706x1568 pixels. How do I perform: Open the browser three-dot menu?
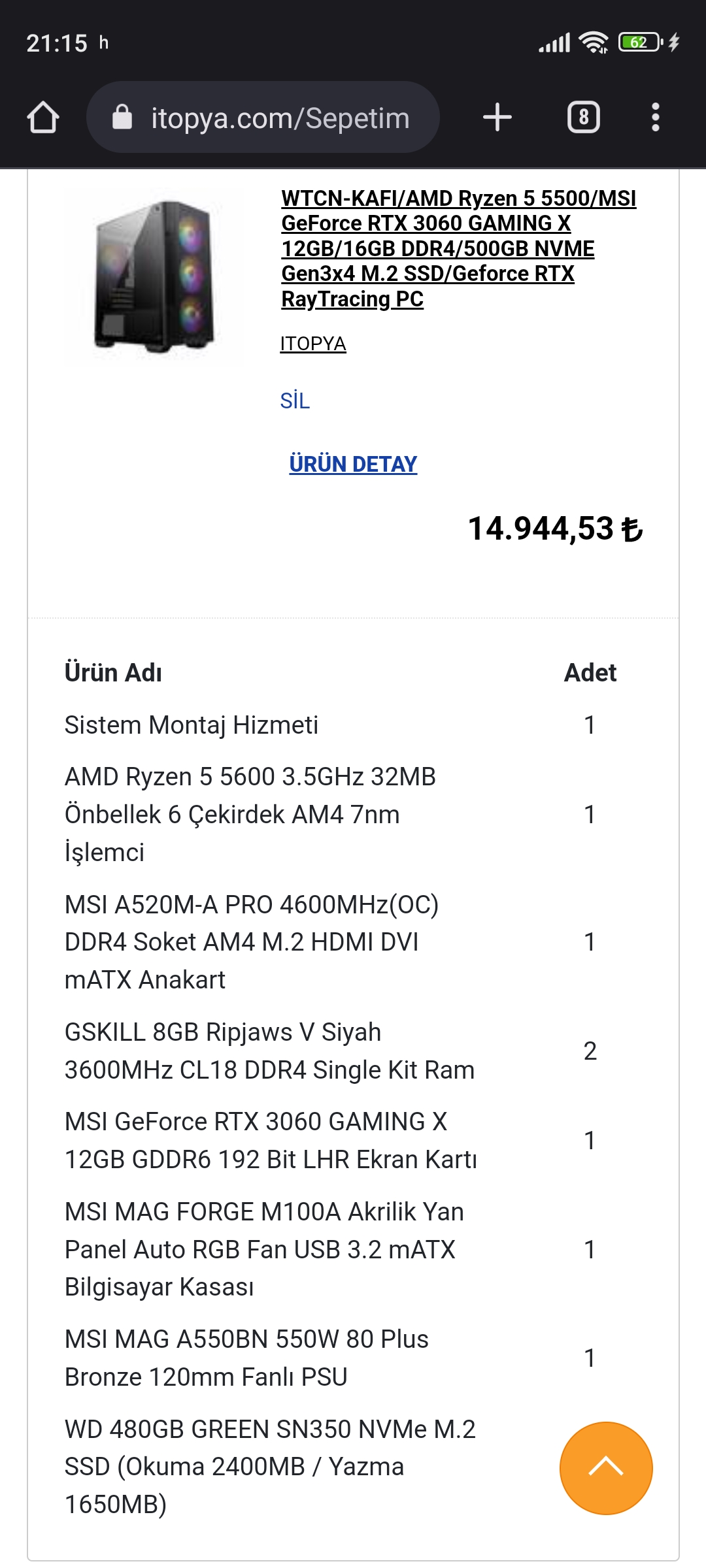click(x=655, y=118)
